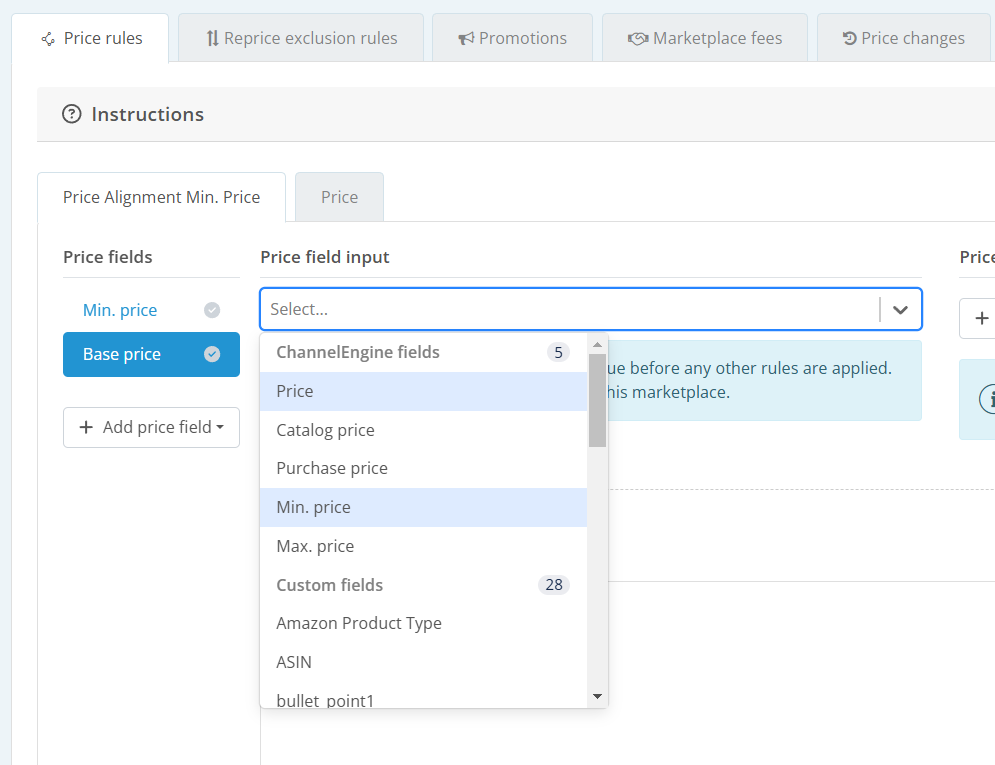Click the check icon next to Min. price
Image resolution: width=995 pixels, height=765 pixels.
pyautogui.click(x=212, y=310)
